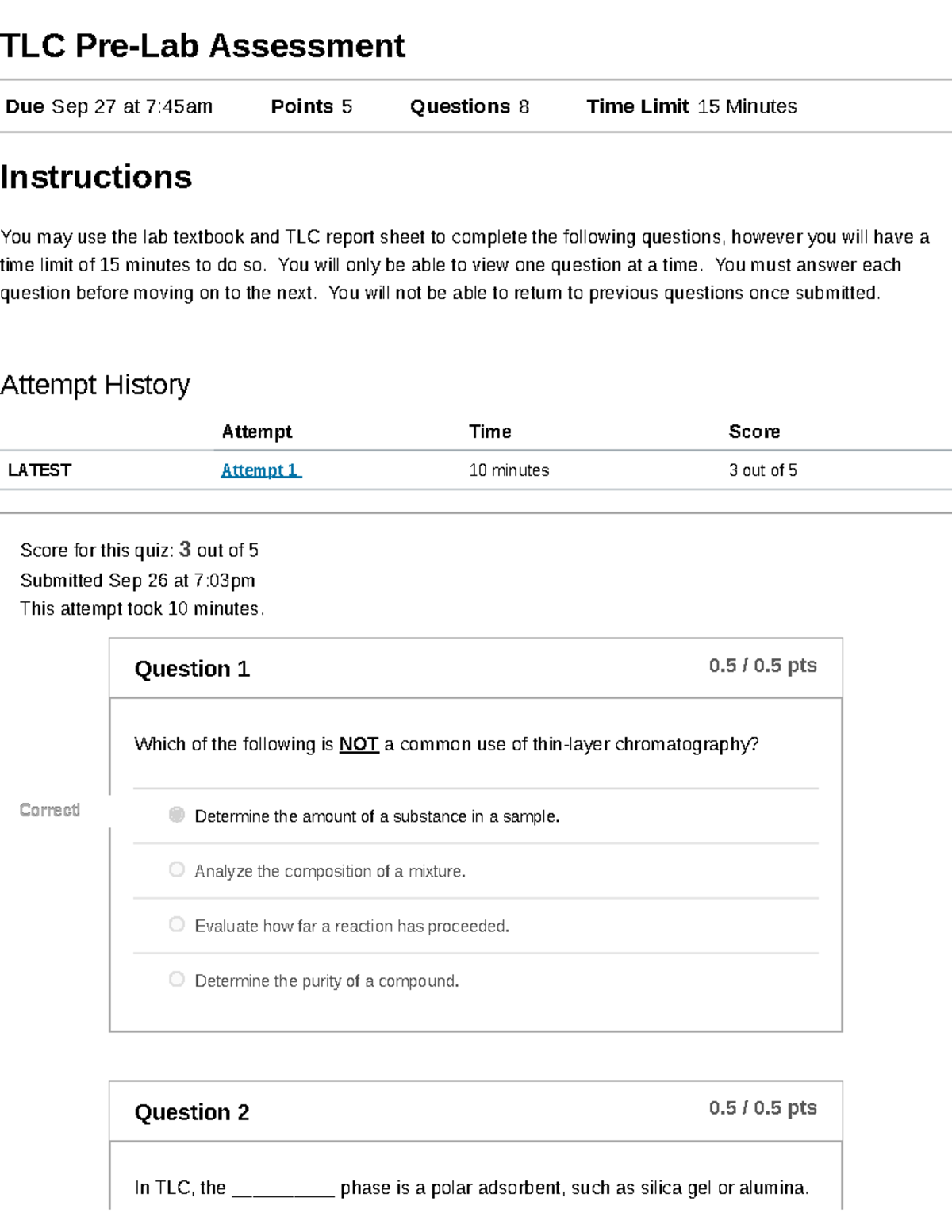Select "Determine the purity of a compound" radio
Screen dimensions: 952x1232
pyautogui.click(x=177, y=979)
